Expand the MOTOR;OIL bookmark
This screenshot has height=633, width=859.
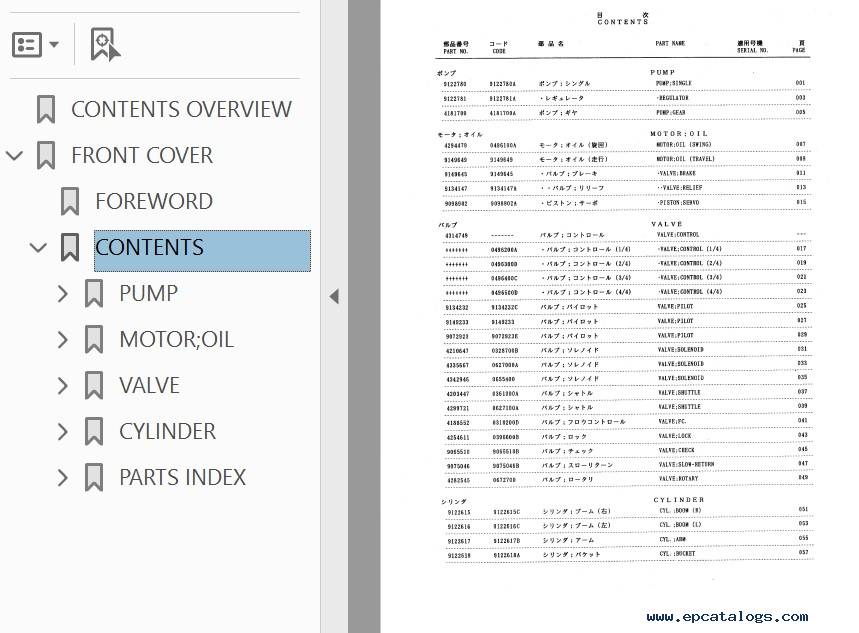63,340
